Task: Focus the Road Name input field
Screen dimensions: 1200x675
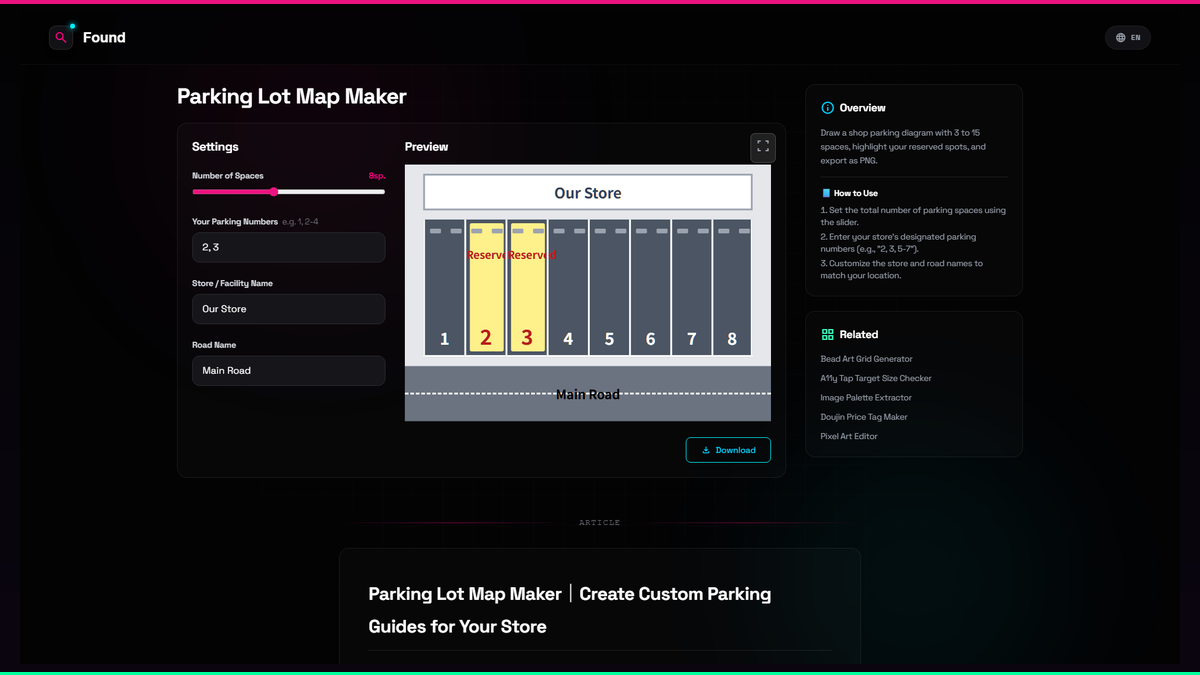Action: pos(288,371)
